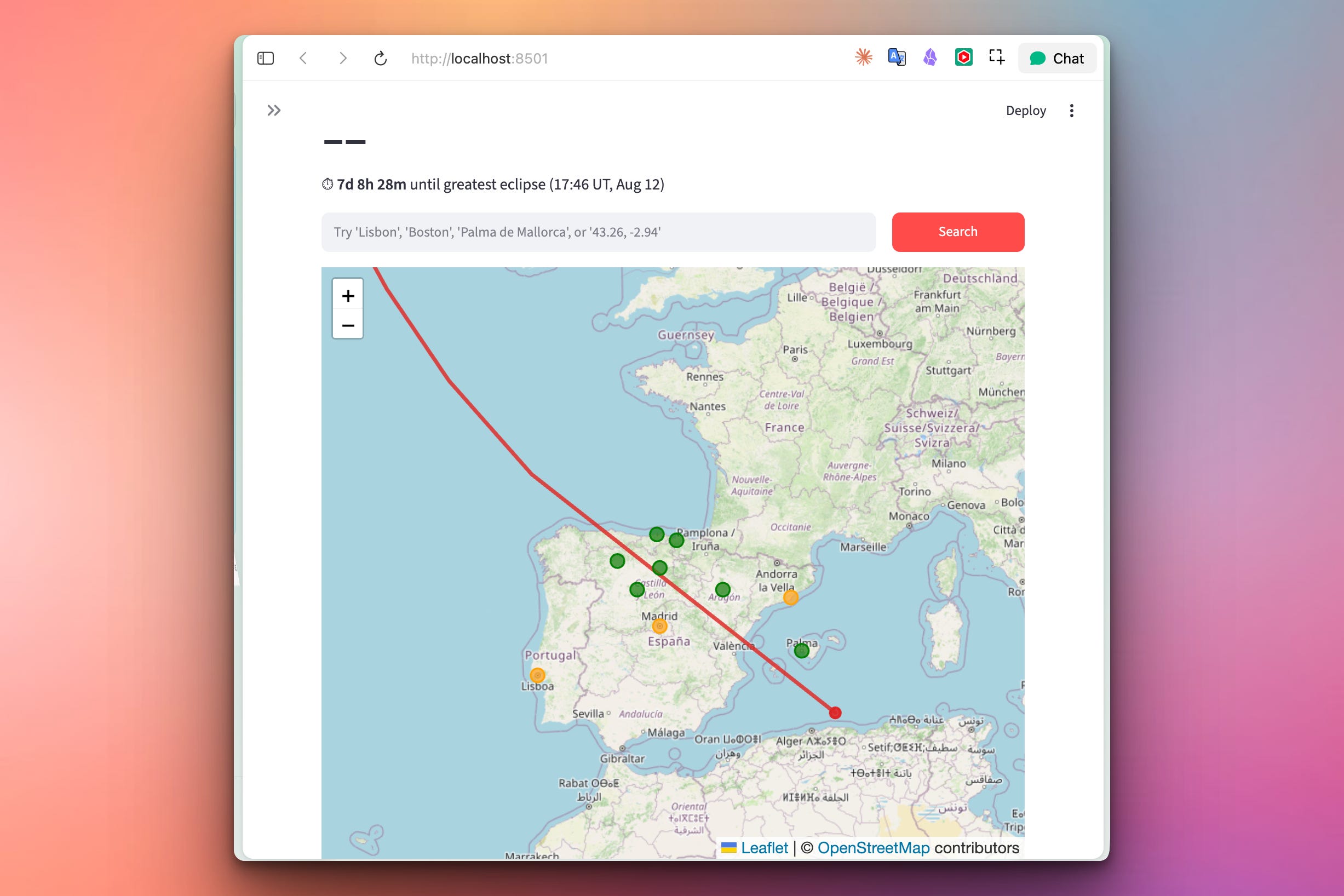Select the orange marker above Lisboa label
Screen dimensions: 1344x896
(x=537, y=675)
